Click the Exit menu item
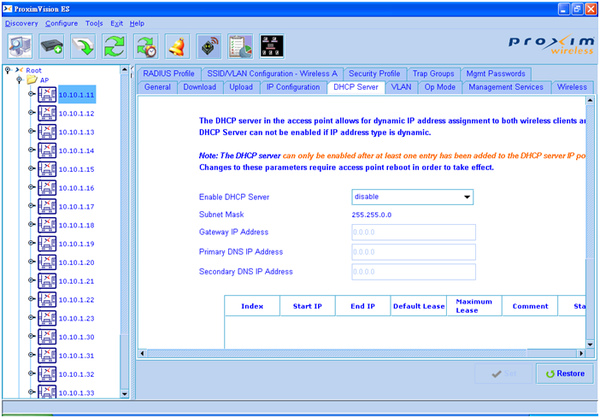Viewport: 600px width, 418px height. pyautogui.click(x=117, y=23)
